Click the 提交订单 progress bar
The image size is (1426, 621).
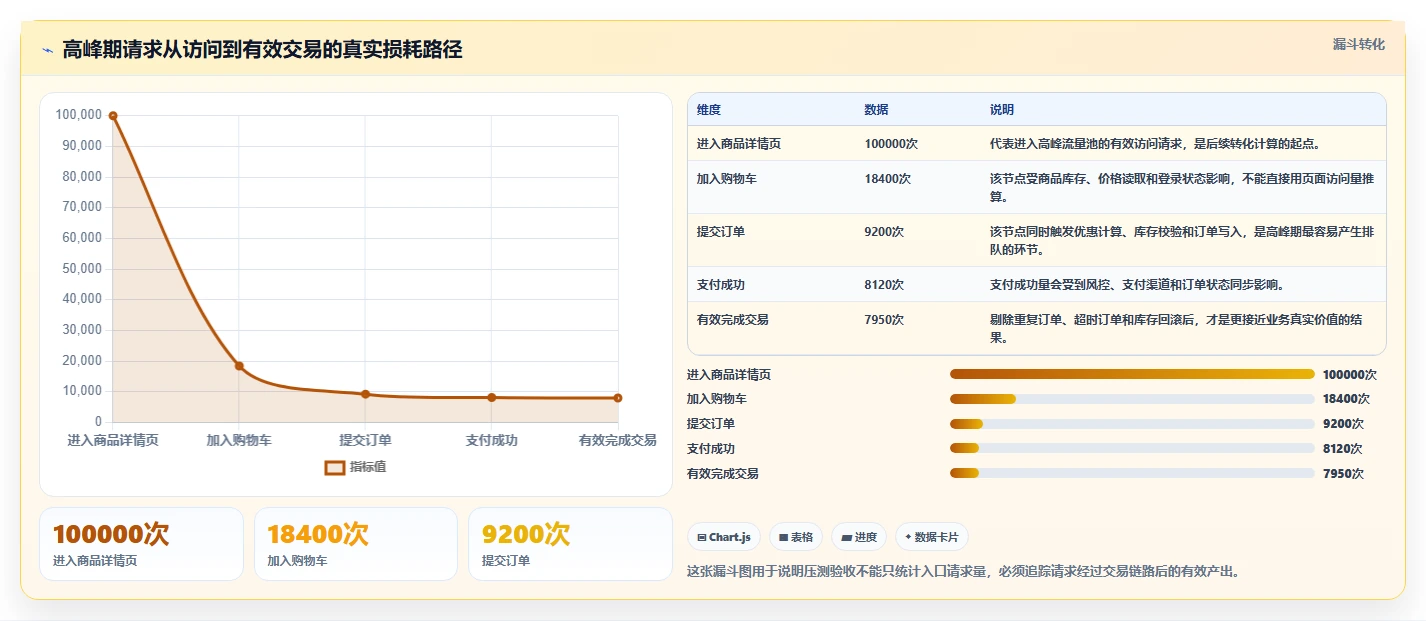tap(1132, 424)
